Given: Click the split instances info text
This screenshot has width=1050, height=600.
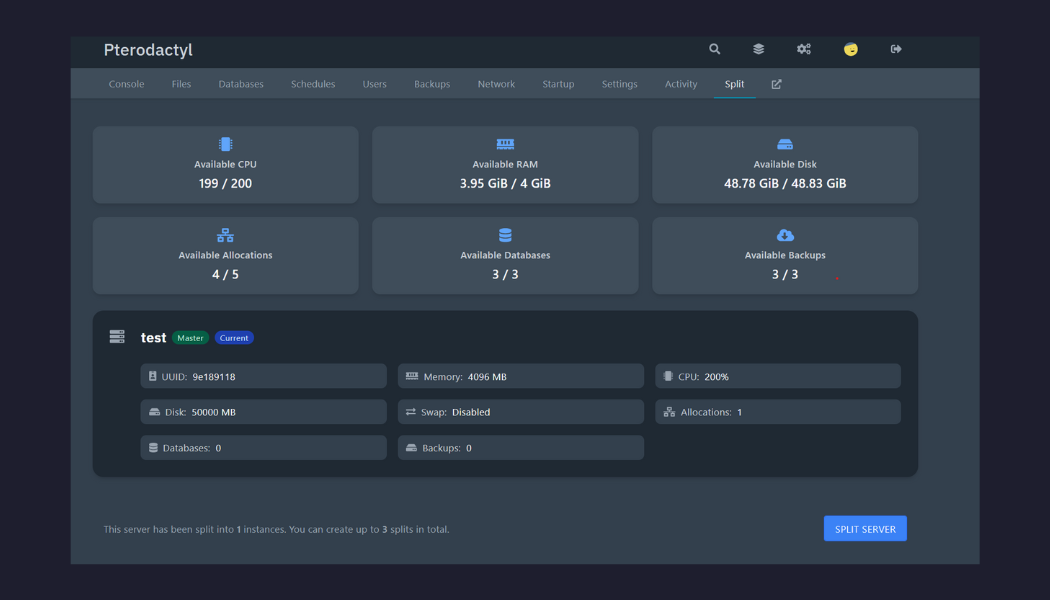Looking at the screenshot, I should (277, 529).
